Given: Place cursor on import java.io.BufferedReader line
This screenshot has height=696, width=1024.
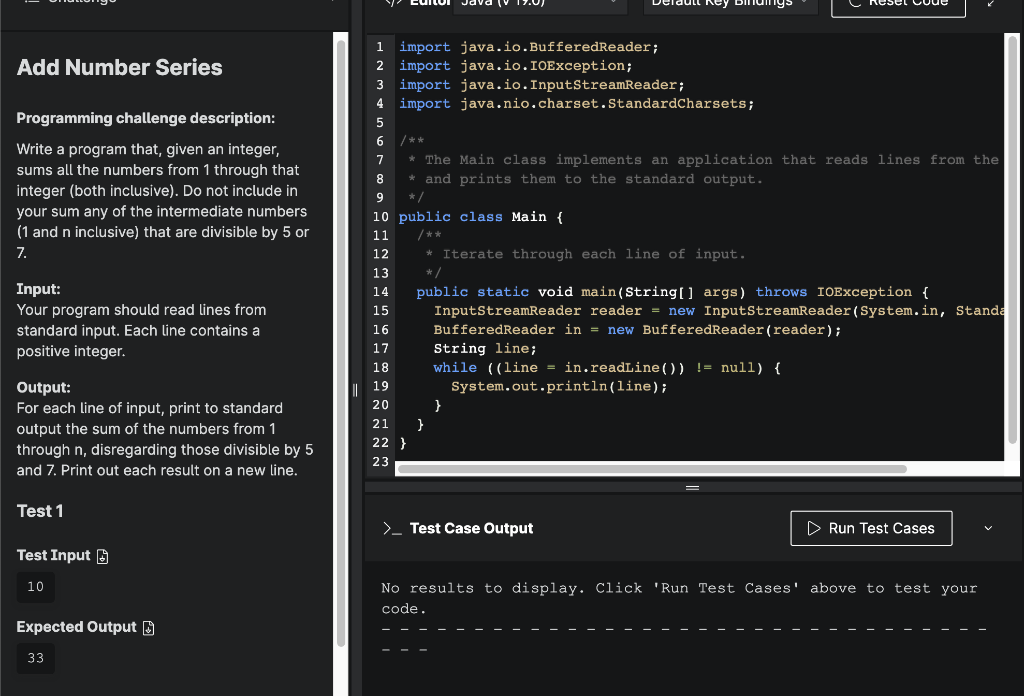Looking at the screenshot, I should [x=529, y=47].
